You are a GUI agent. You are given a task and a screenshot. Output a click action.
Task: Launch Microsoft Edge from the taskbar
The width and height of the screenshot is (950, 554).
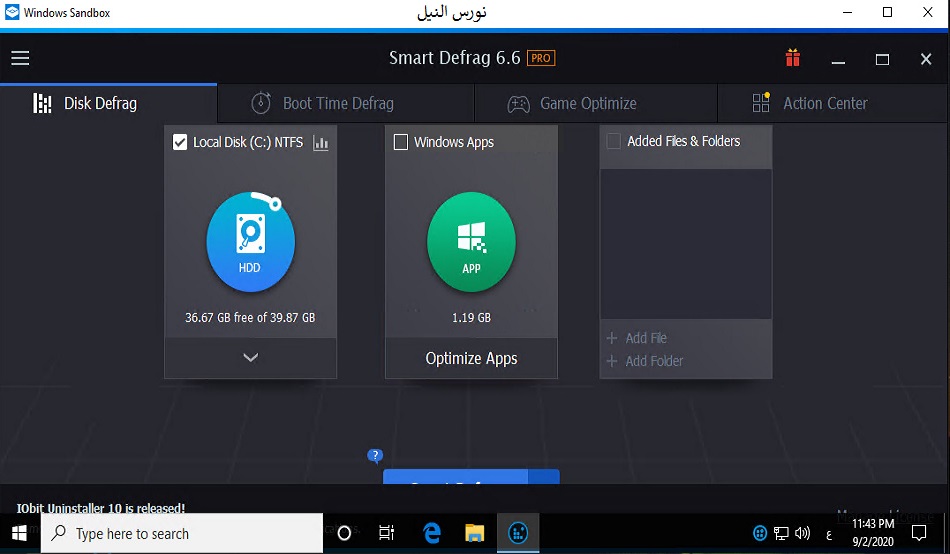(432, 533)
